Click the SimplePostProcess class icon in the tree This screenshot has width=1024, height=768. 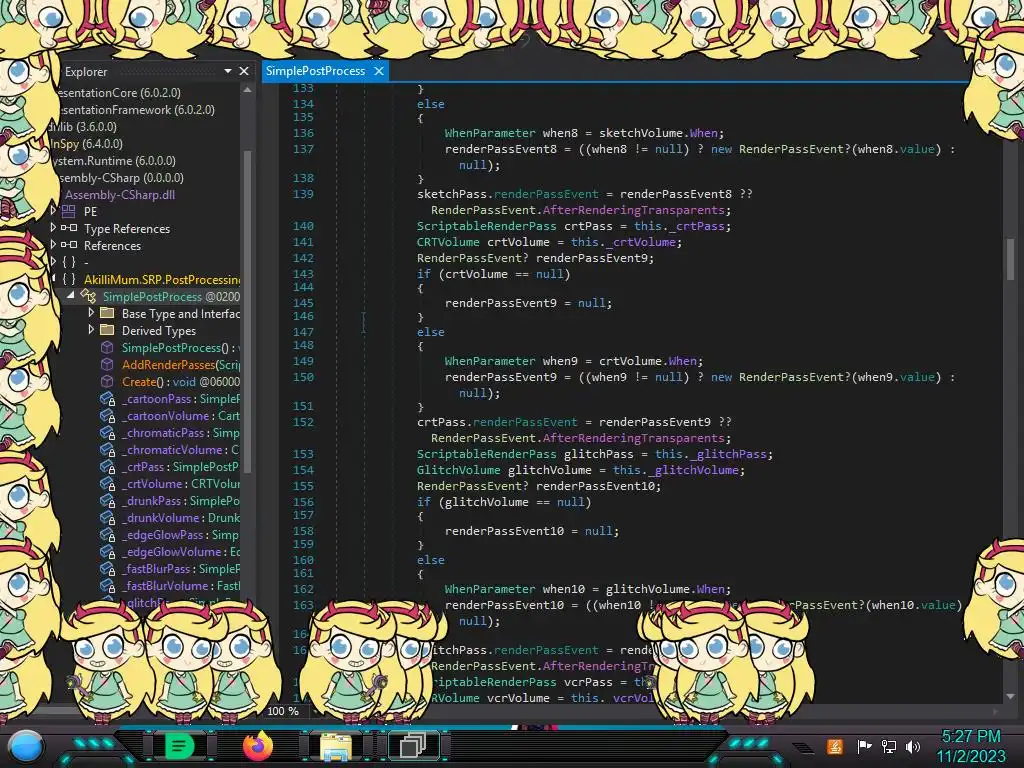coord(89,296)
